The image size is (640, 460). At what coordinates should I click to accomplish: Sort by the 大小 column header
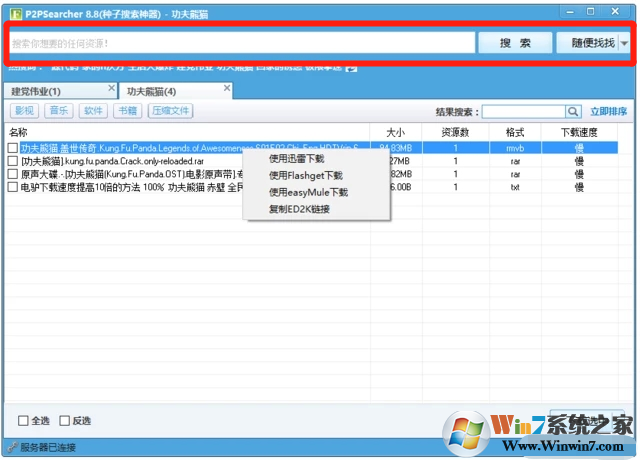point(396,133)
